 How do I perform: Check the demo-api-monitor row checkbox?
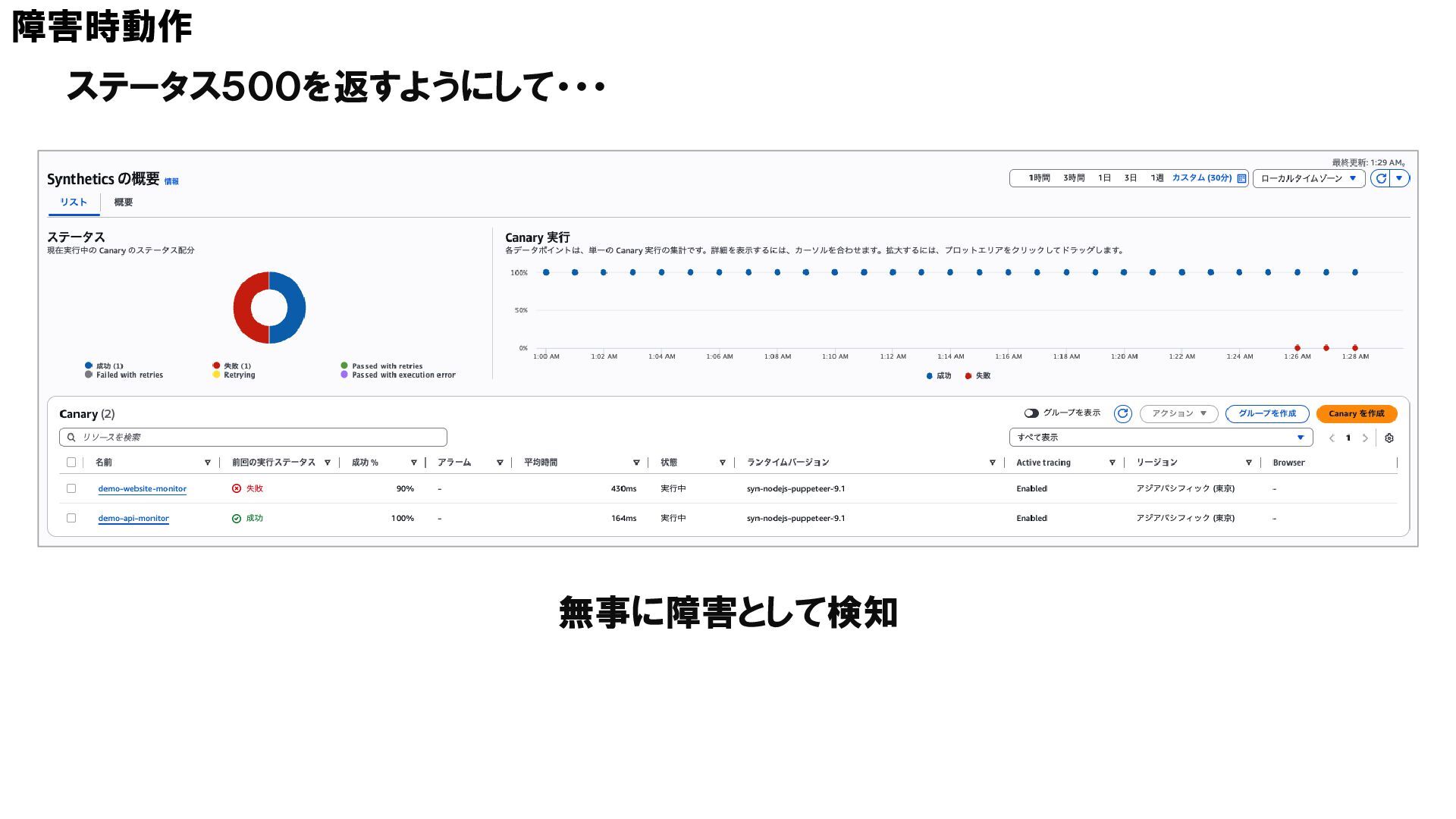tap(71, 518)
